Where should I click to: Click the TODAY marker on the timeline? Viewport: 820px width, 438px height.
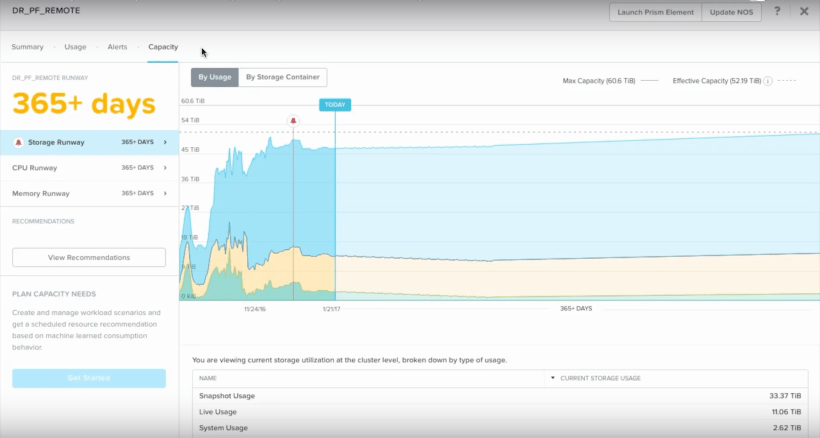335,104
